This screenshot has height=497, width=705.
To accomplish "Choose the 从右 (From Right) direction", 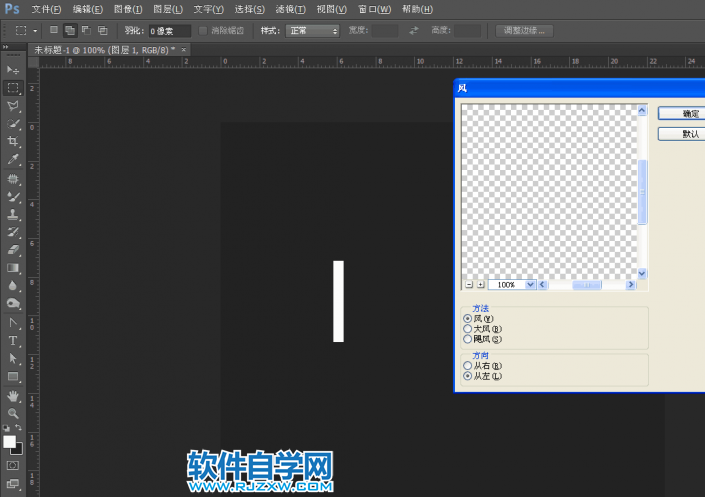I will 468,366.
